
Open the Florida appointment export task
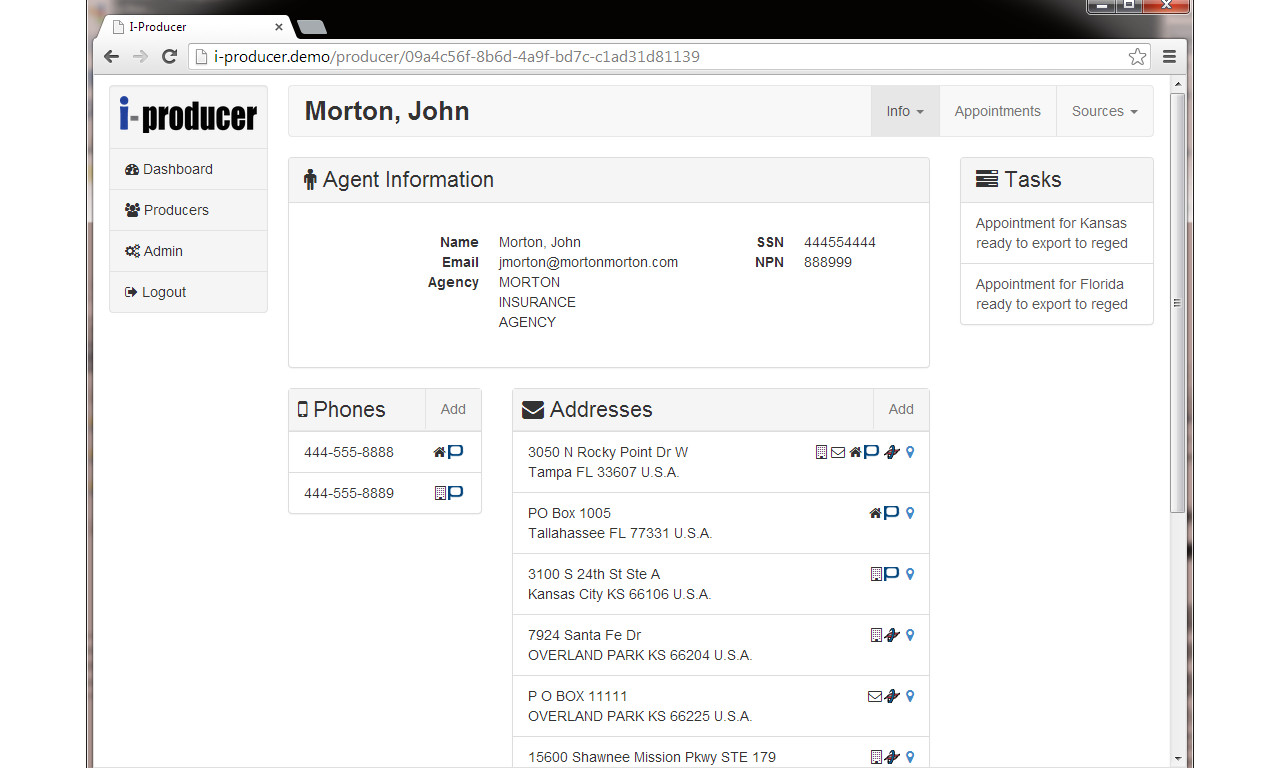[1057, 294]
